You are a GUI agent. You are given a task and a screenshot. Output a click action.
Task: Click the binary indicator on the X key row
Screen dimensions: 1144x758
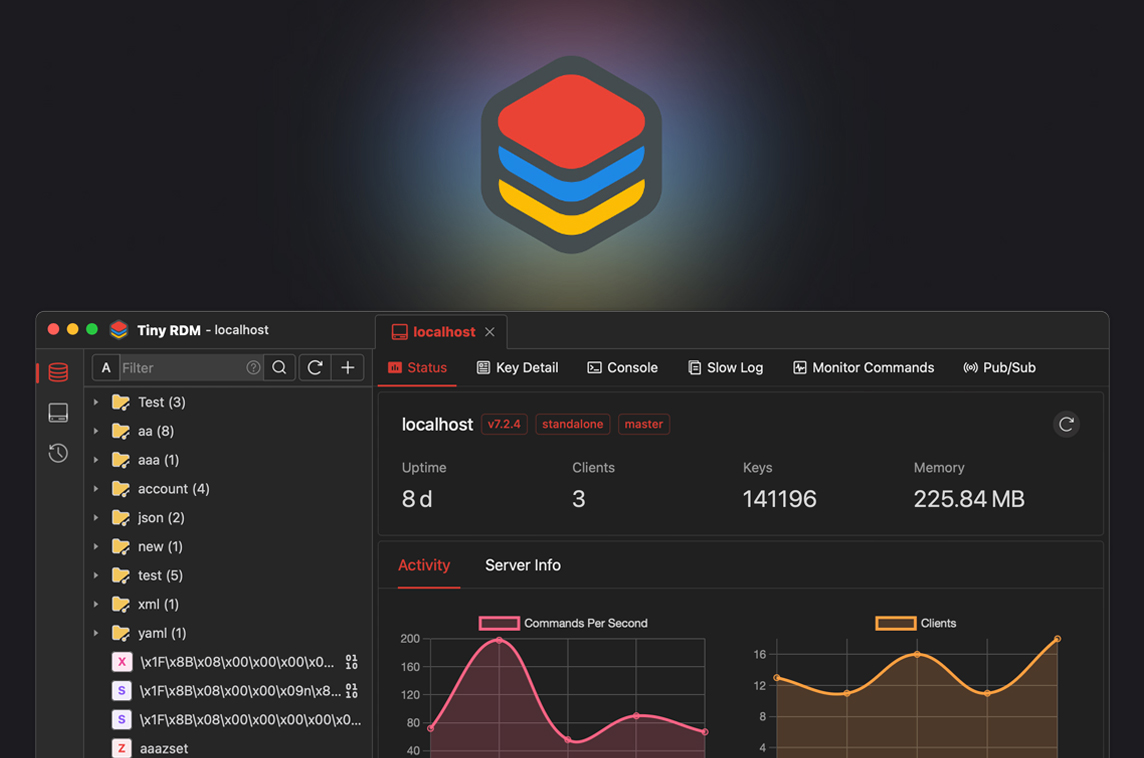pyautogui.click(x=352, y=662)
